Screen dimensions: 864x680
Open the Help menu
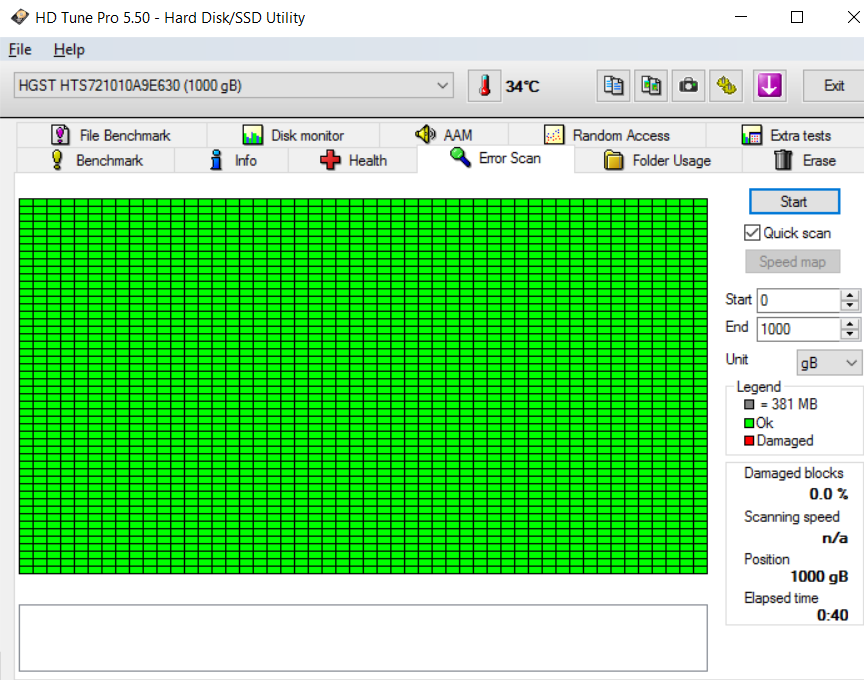point(69,50)
